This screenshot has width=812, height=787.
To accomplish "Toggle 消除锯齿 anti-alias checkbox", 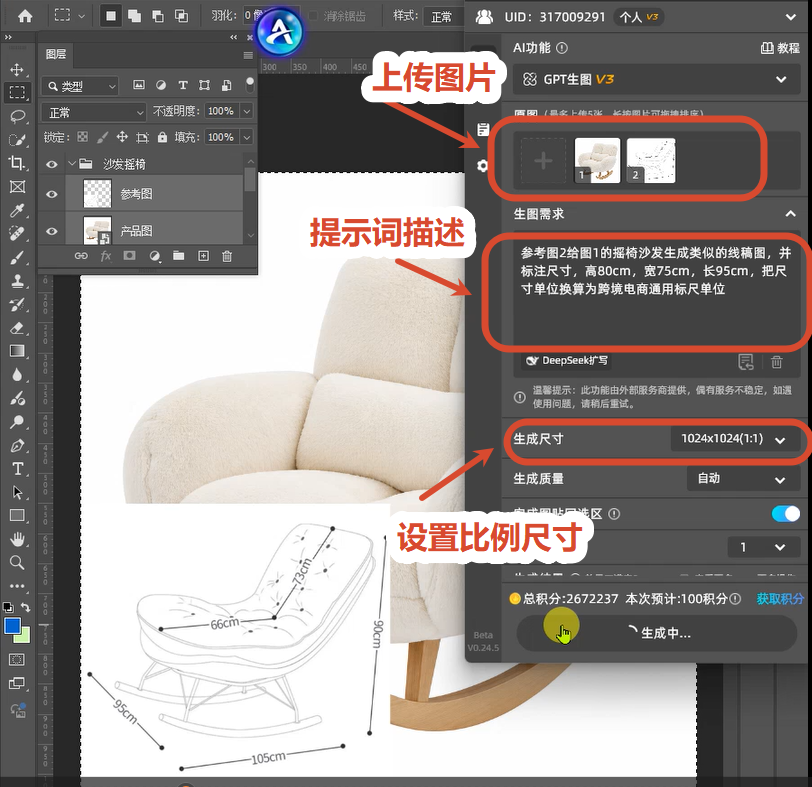I will click(x=313, y=16).
